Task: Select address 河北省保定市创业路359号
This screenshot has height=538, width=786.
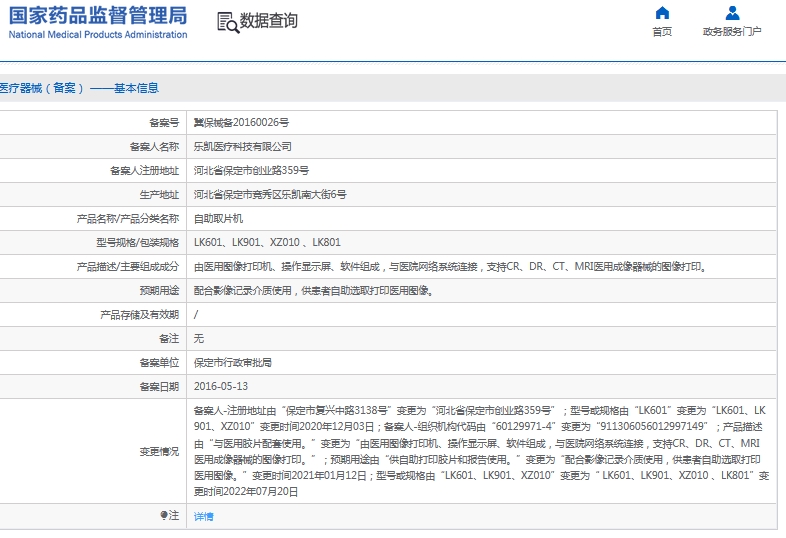Action: pos(251,170)
